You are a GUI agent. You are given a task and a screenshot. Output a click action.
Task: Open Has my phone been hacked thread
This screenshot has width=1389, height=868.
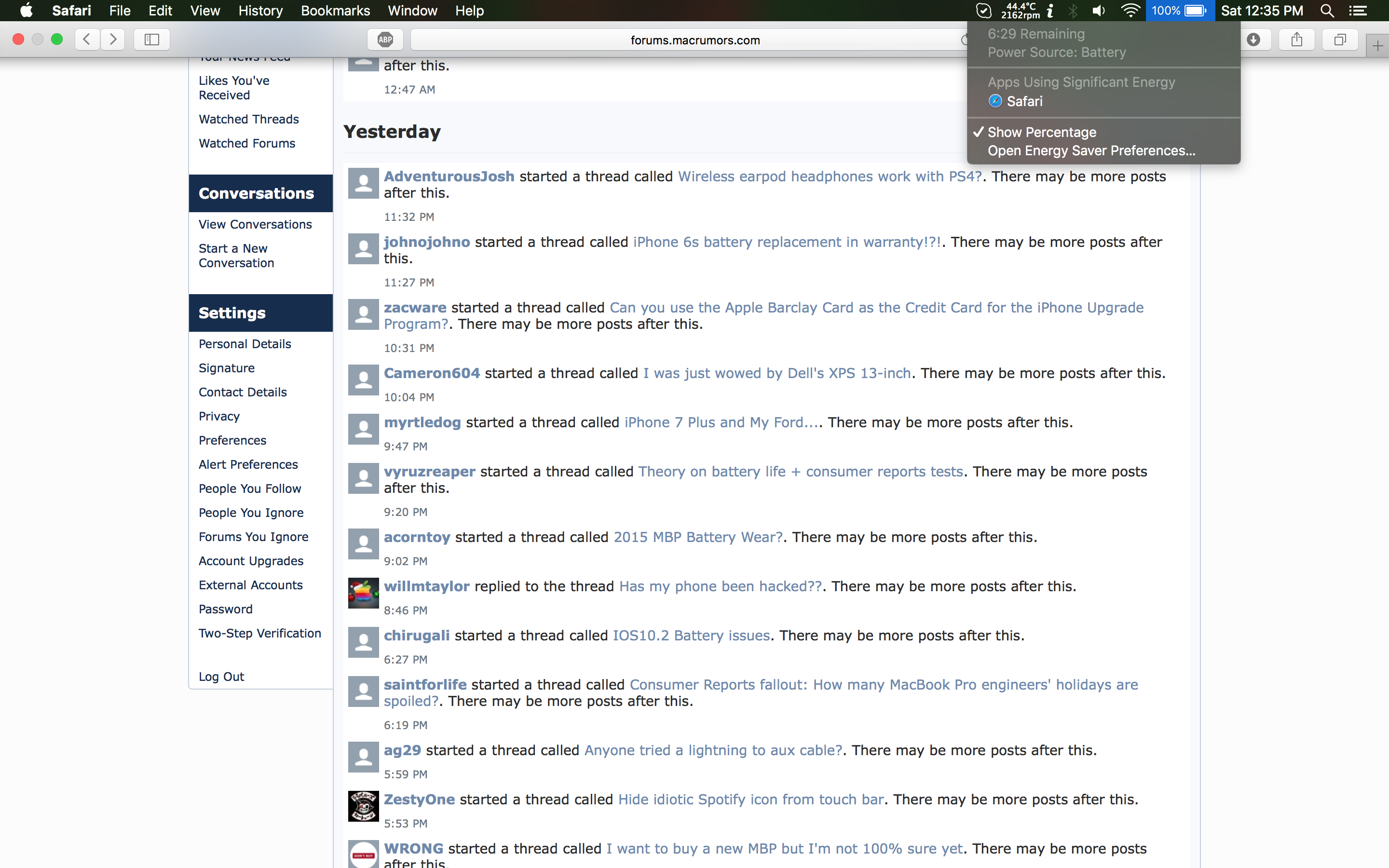(721, 586)
